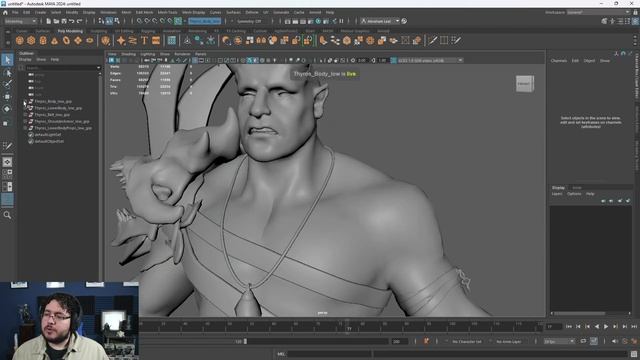Switch Layer Editor to Anim tab

point(577,188)
